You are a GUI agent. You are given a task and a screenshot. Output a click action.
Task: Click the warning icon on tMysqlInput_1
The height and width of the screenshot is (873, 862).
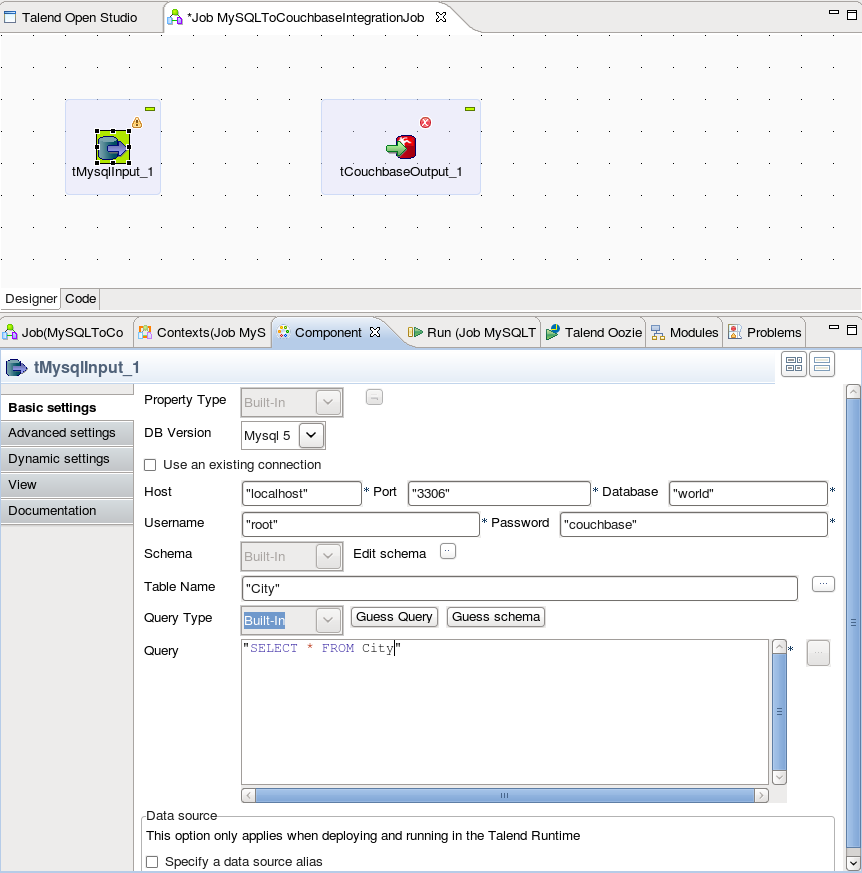(x=137, y=122)
